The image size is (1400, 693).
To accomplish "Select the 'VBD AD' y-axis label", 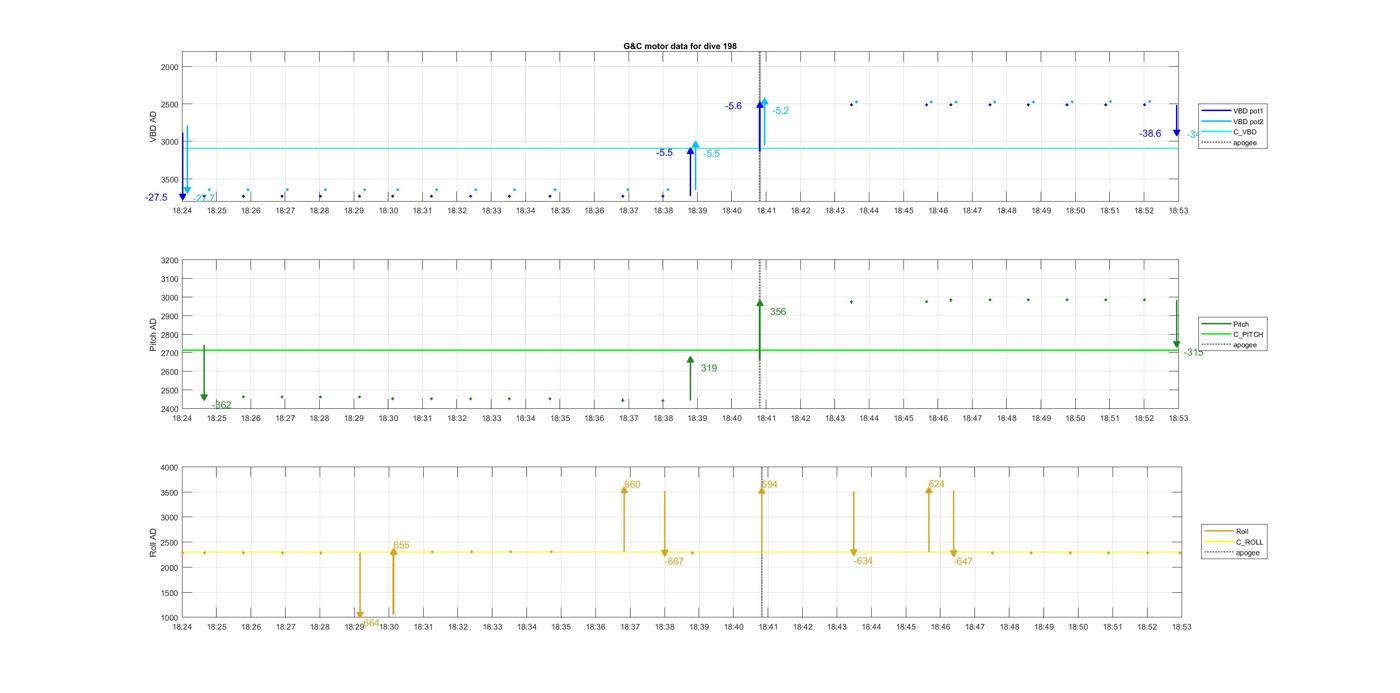I will [153, 126].
